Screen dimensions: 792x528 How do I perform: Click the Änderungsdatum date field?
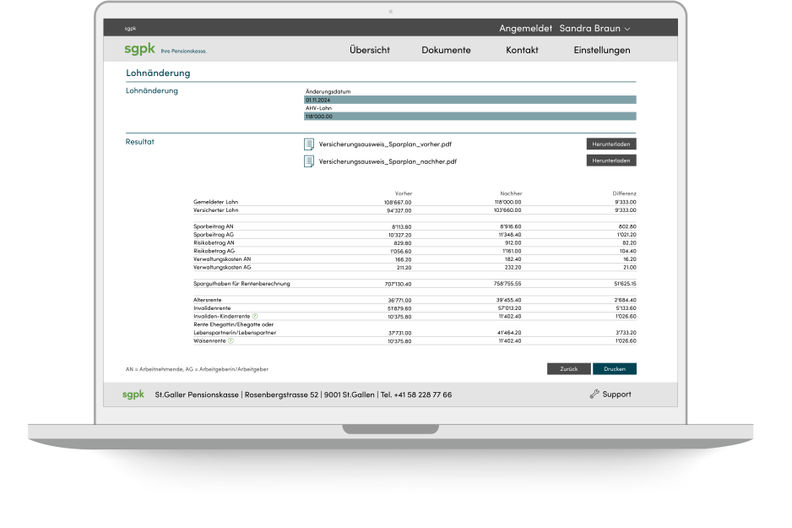470,100
